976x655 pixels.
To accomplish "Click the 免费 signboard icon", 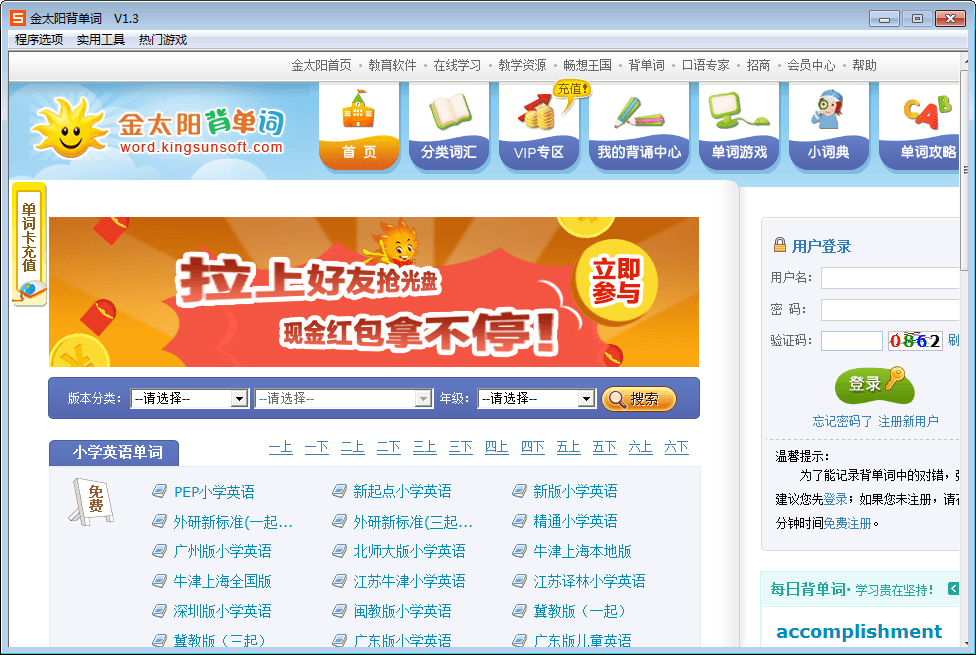I will (x=92, y=501).
